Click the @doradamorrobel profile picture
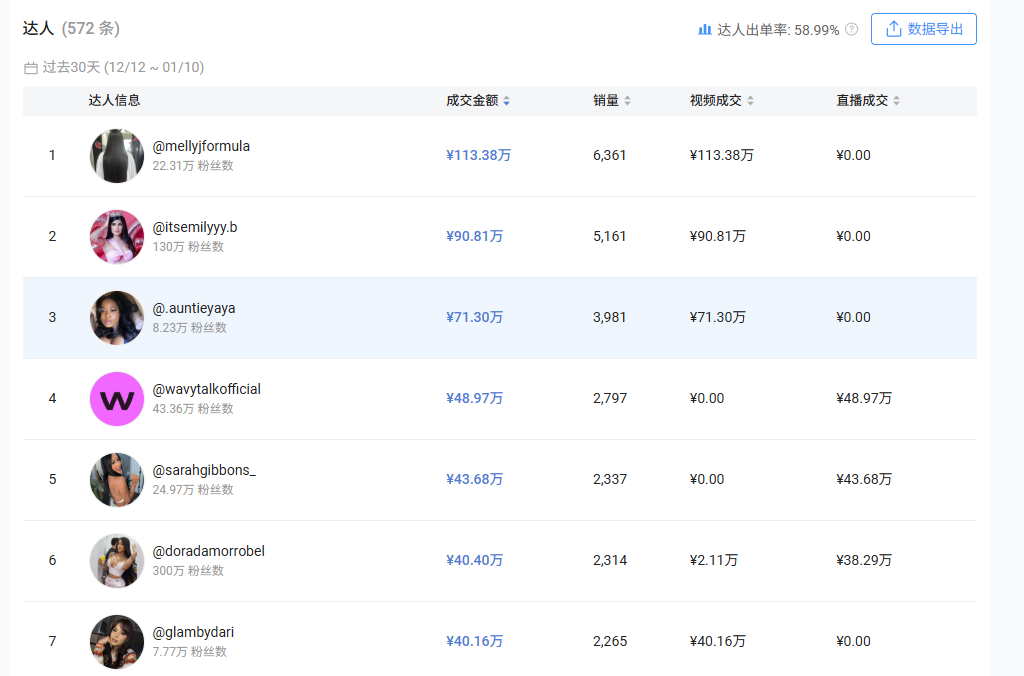Screen dimensions: 1024x676 (x=117, y=561)
